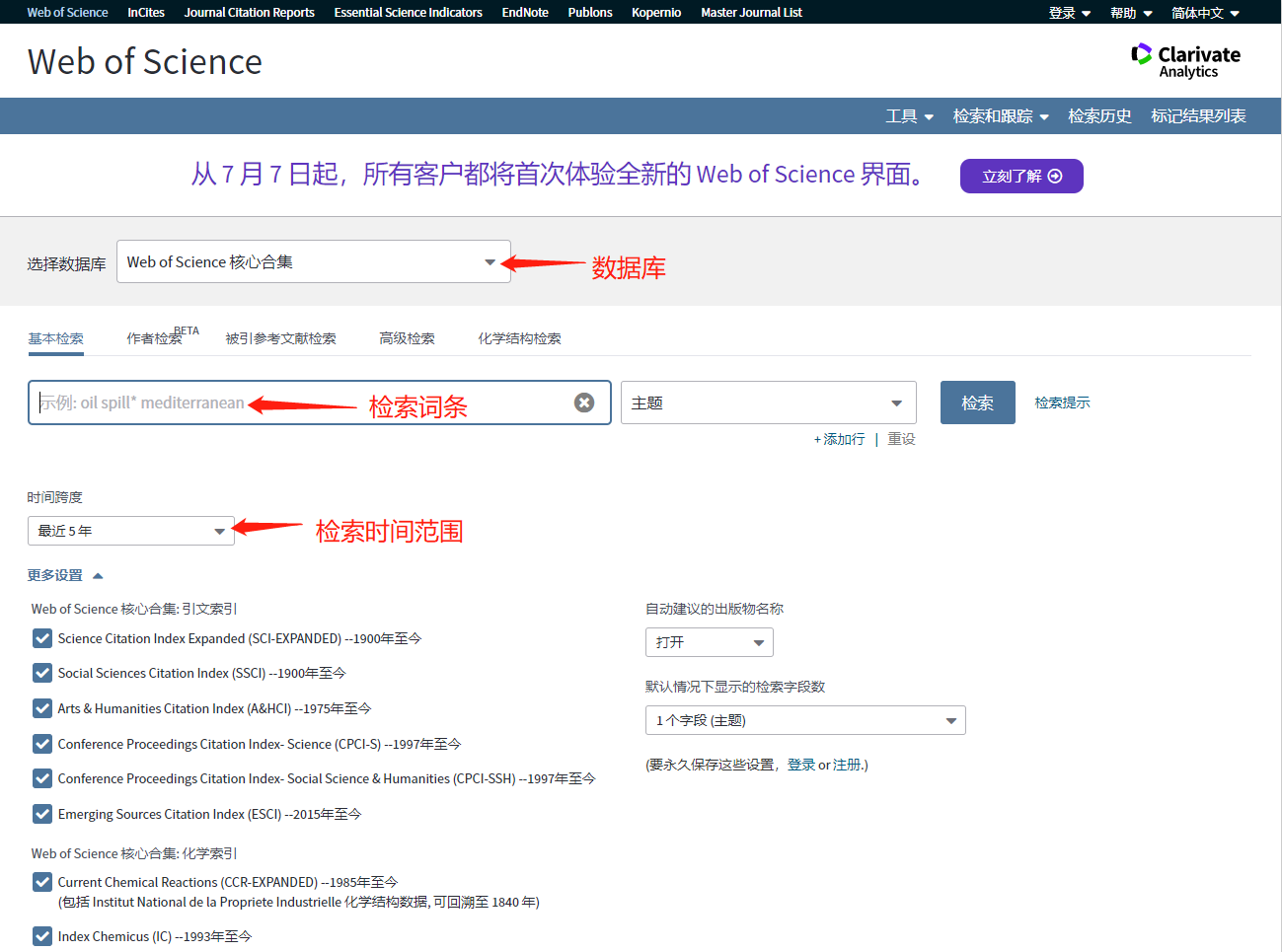
Task: Toggle the CPCI-SSH conference proceedings checkbox
Action: pos(42,778)
